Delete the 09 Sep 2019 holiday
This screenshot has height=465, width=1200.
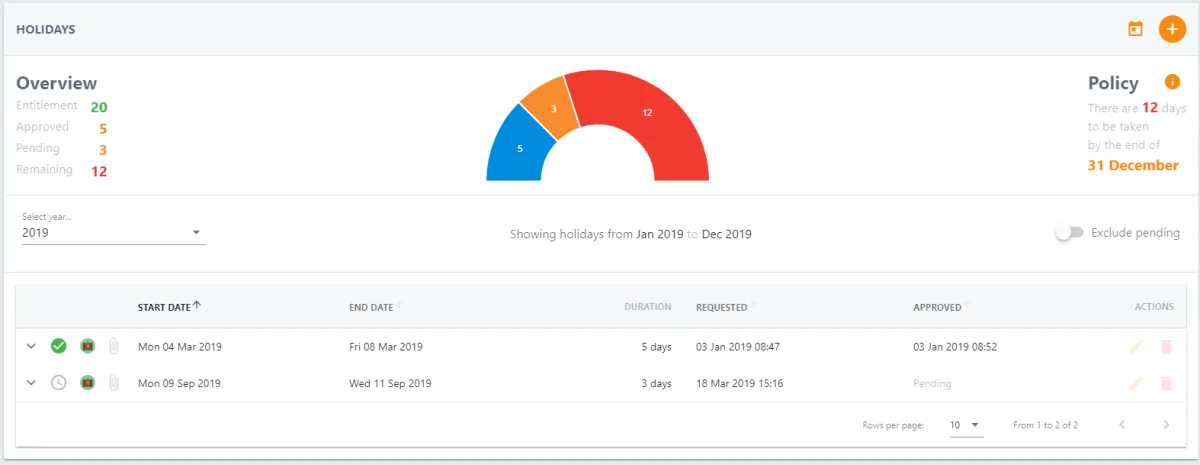[1165, 382]
